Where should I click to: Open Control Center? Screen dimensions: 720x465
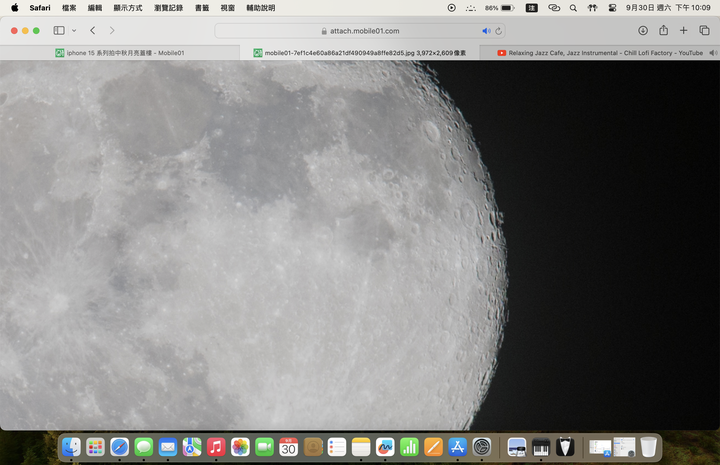pyautogui.click(x=612, y=8)
